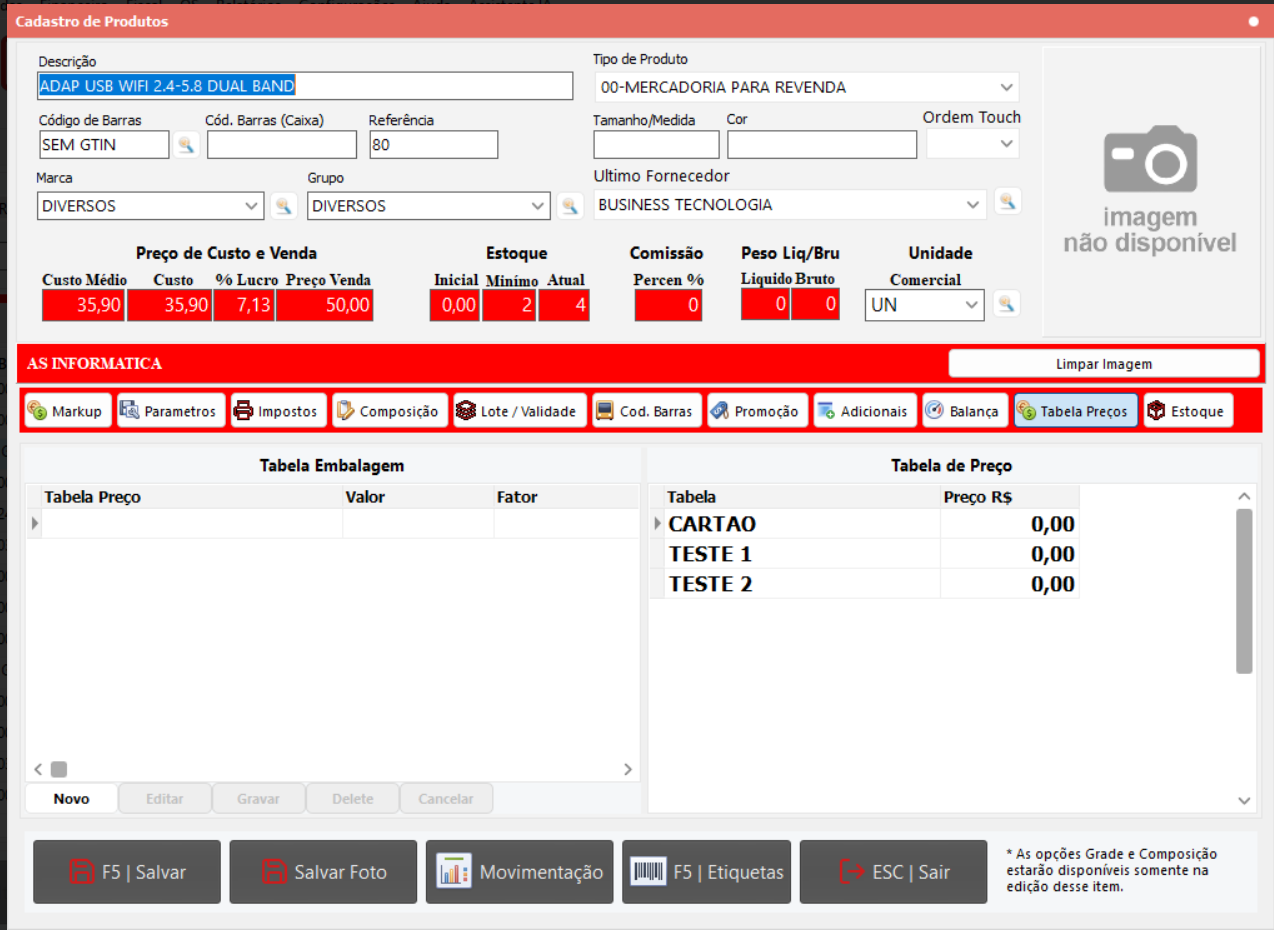Open the Ultimo Fornecedor dropdown
Viewport: 1274px width, 930px height.
[x=974, y=204]
